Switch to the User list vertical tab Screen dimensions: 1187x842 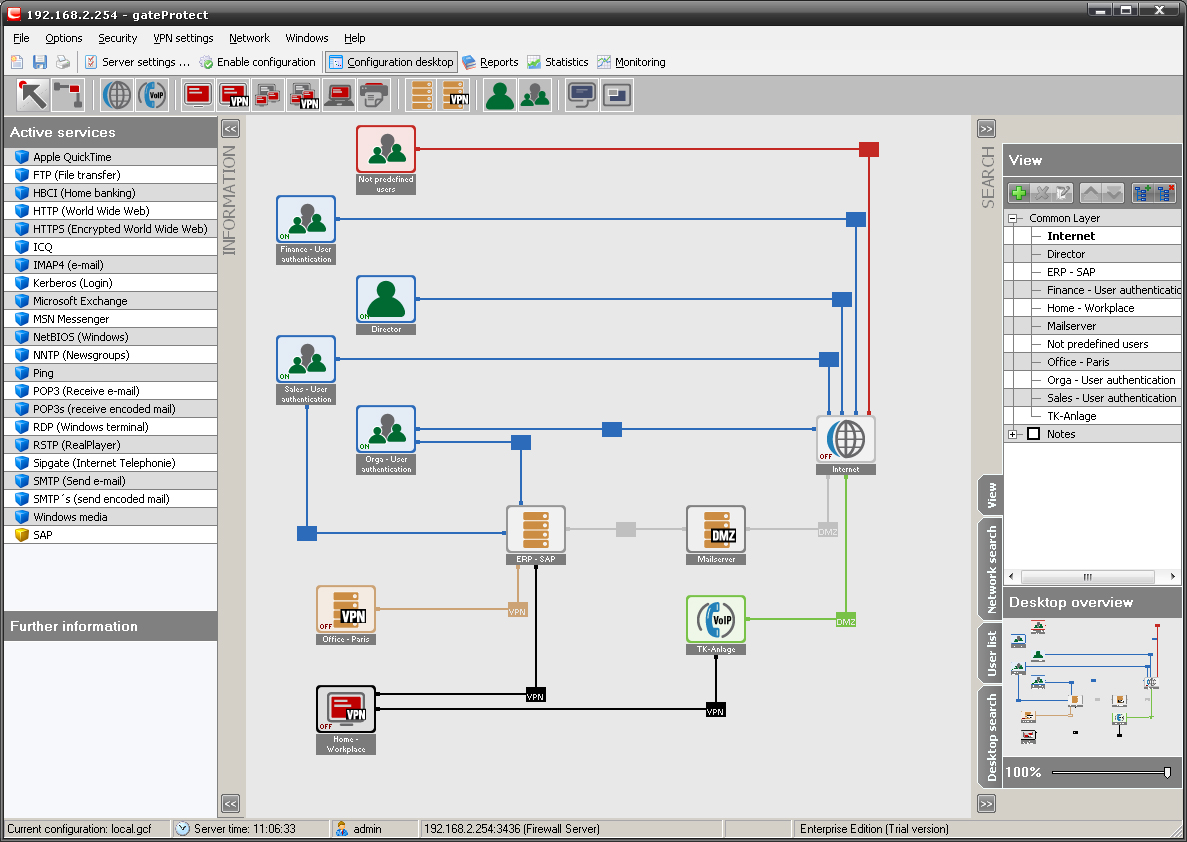(x=991, y=653)
